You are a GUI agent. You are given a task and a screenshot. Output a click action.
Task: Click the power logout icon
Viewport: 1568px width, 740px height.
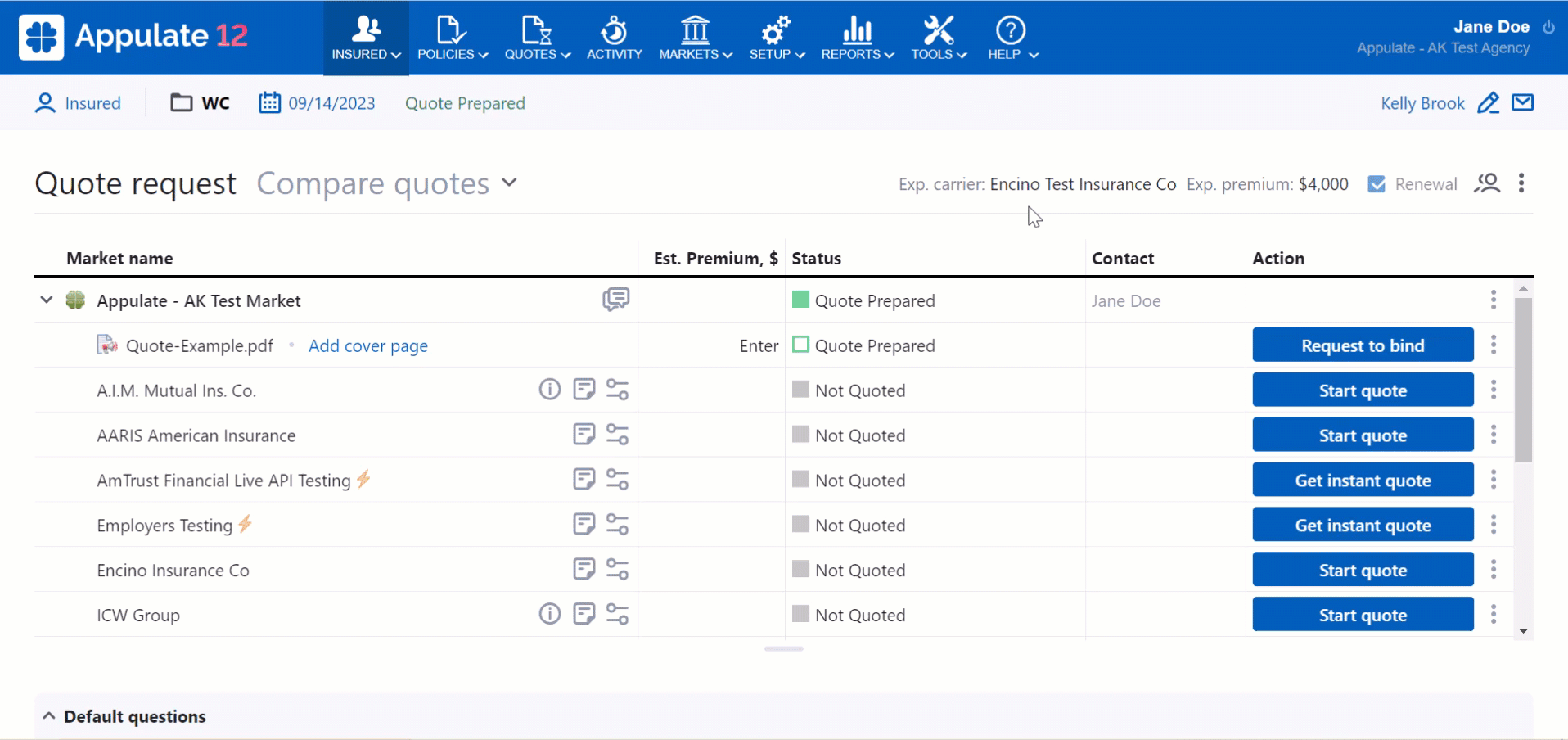point(1548,27)
